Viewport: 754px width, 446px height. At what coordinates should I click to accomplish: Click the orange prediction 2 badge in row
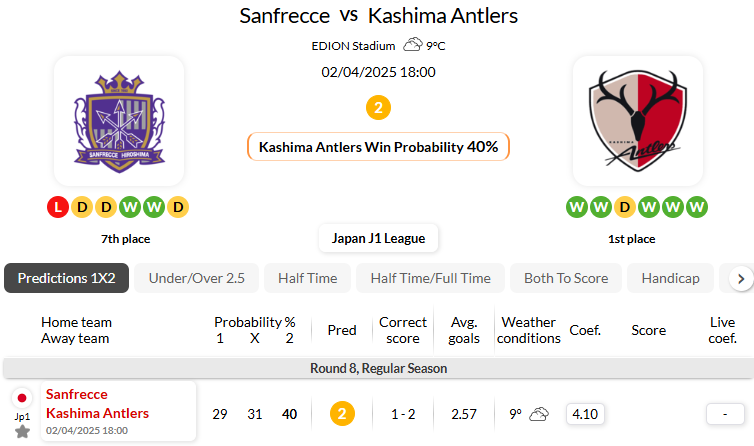click(x=342, y=414)
